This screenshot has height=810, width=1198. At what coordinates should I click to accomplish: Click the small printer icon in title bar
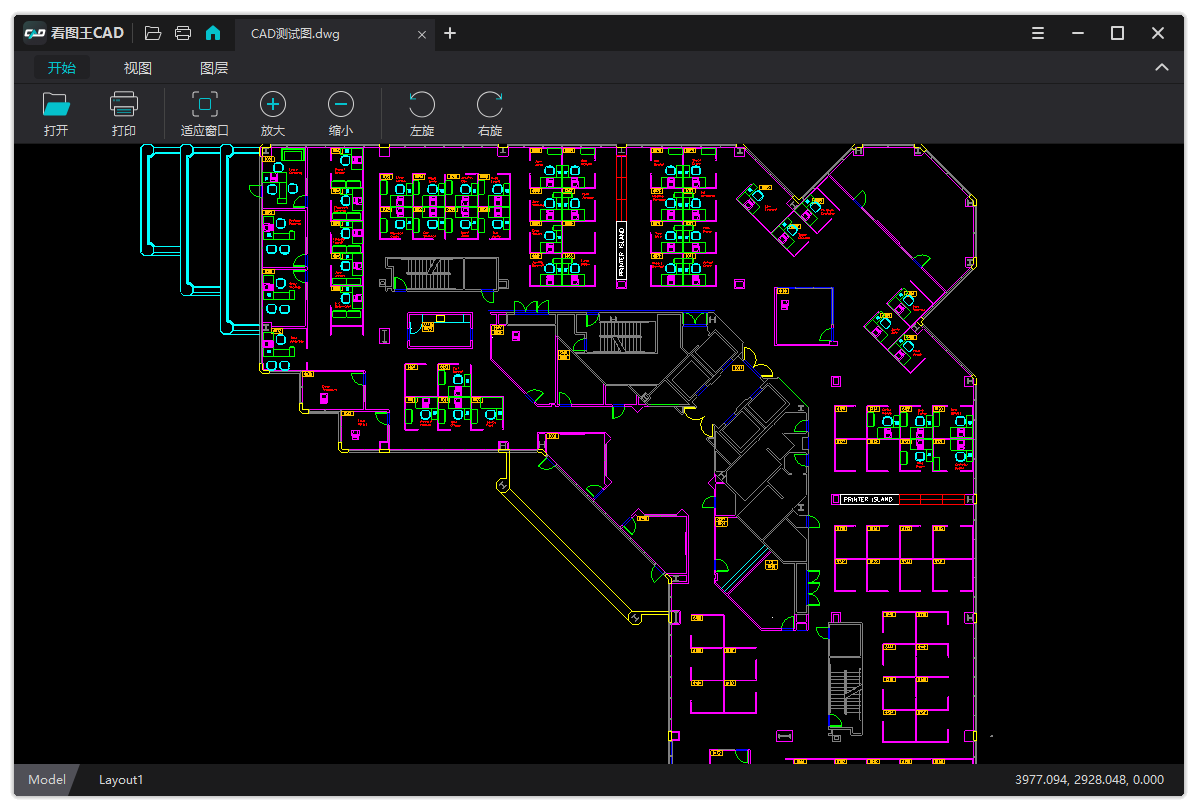183,33
